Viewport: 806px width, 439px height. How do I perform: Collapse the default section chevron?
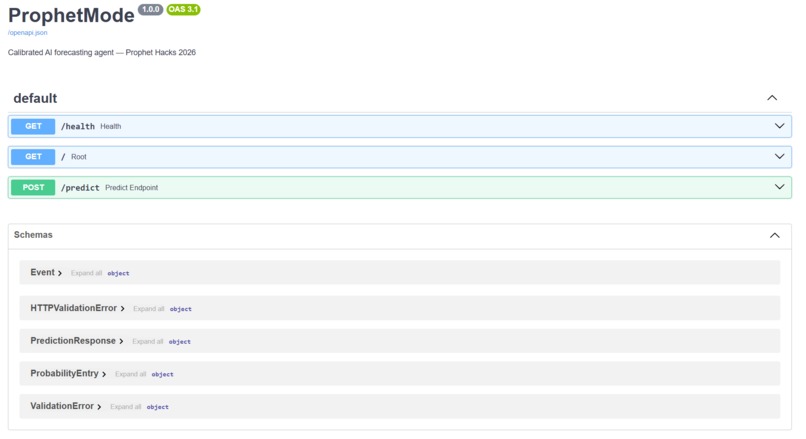tap(772, 98)
